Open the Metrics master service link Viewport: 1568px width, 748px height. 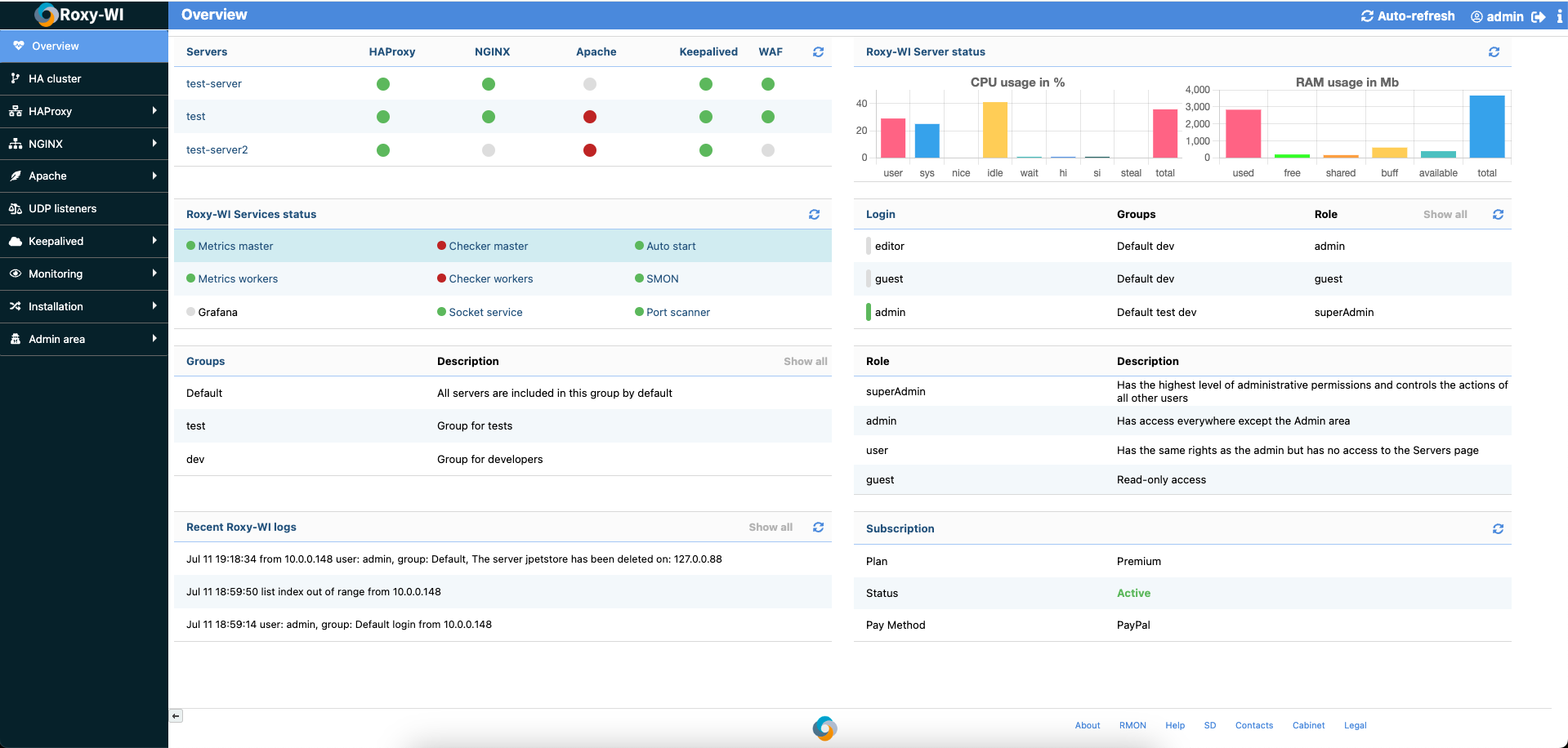(x=235, y=246)
